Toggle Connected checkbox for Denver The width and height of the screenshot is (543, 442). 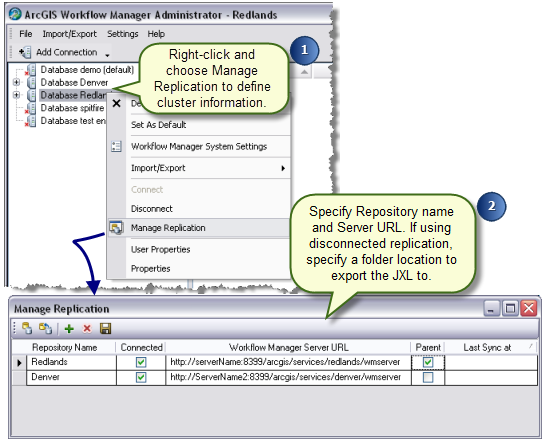[141, 377]
